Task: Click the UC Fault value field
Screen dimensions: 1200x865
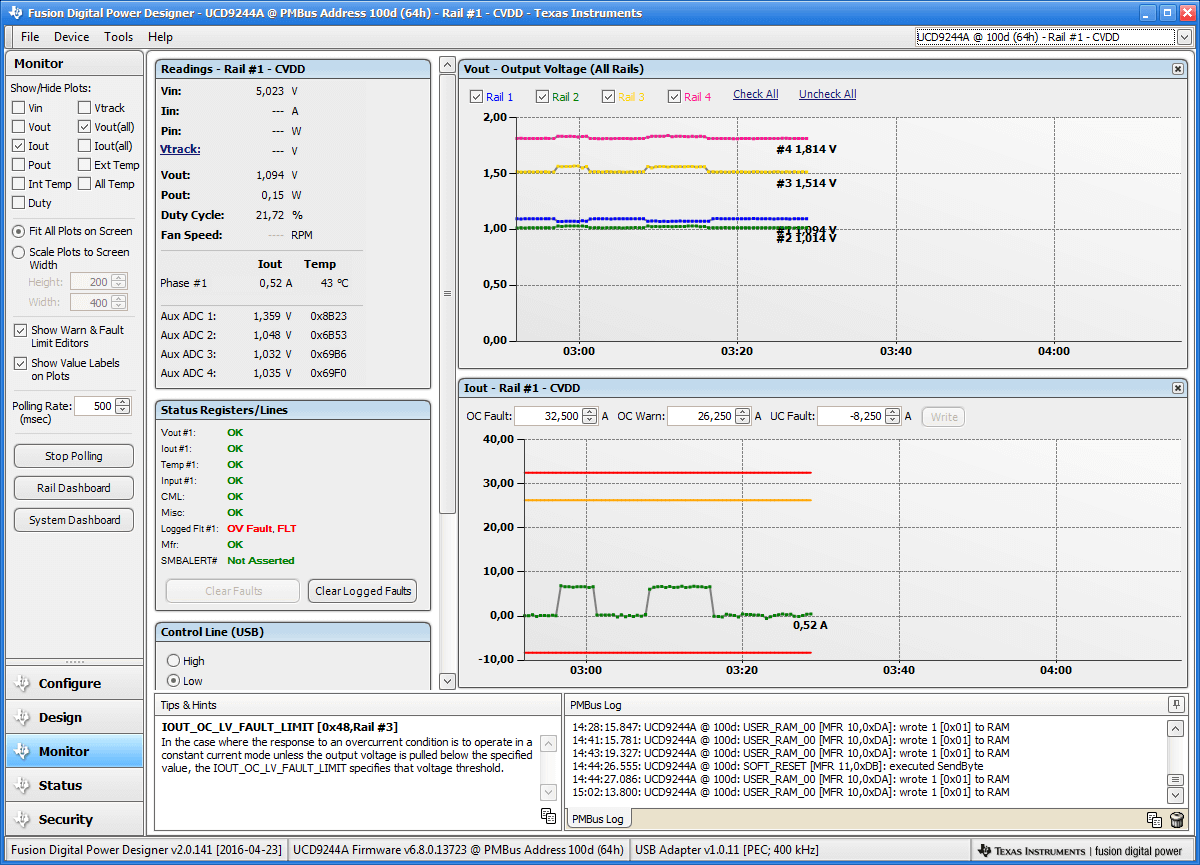Action: click(851, 416)
